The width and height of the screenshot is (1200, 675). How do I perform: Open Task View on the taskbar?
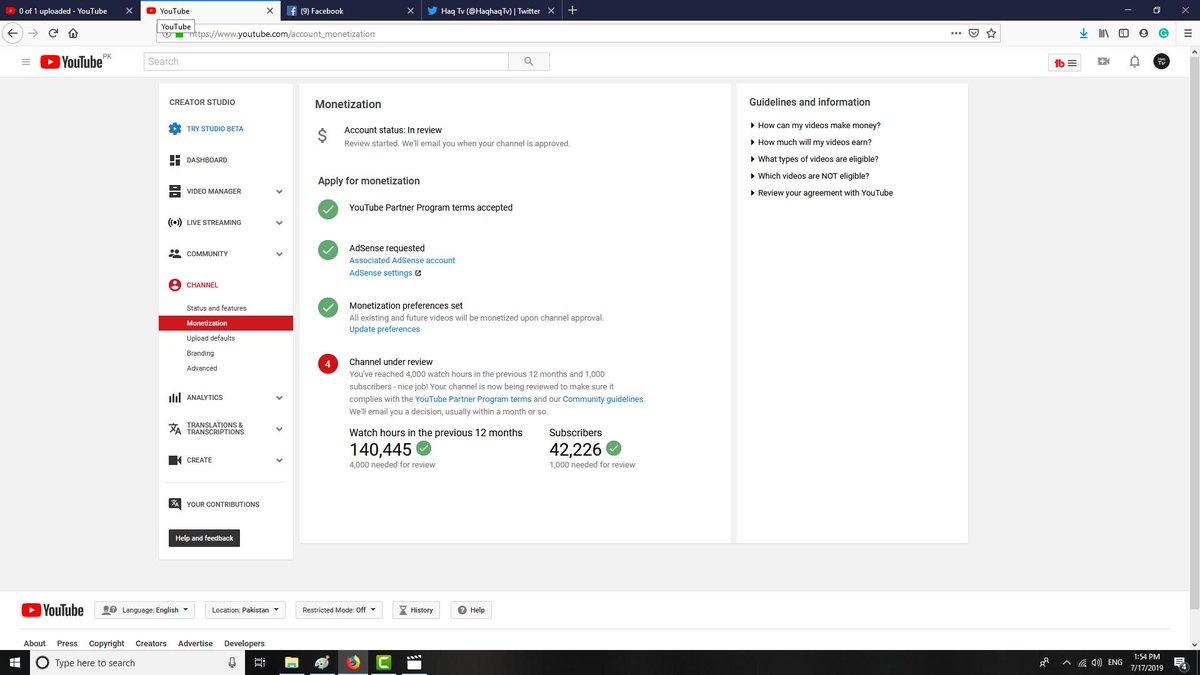(258, 662)
